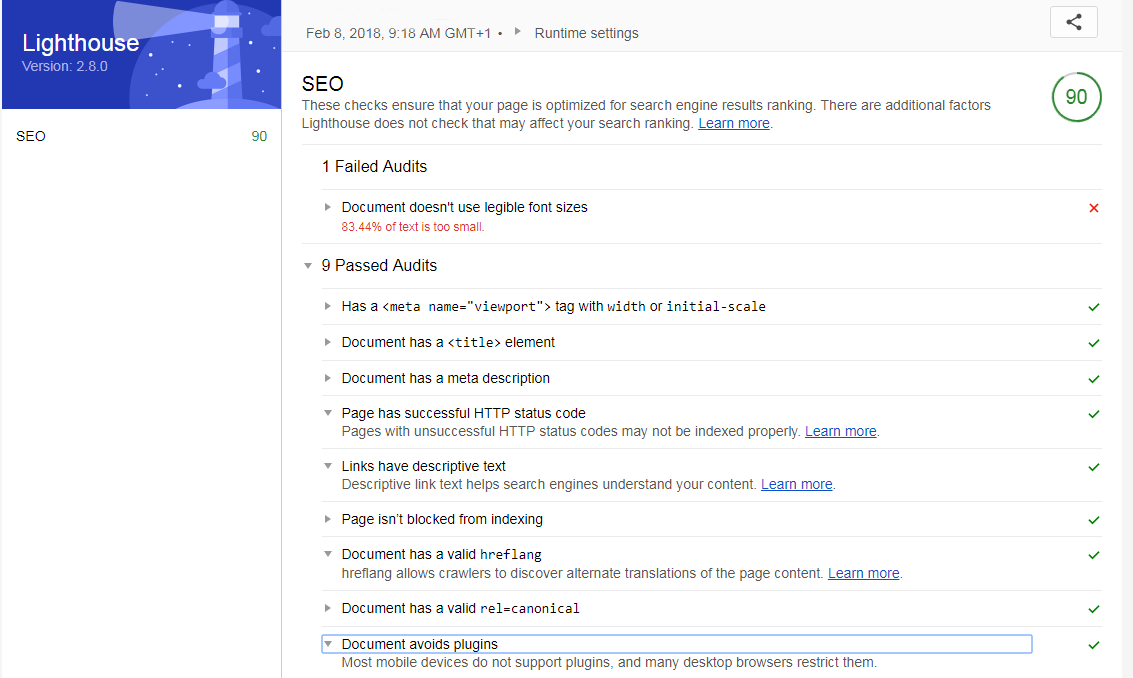Open the SEO description Learn more link
Image resolution: width=1133 pixels, height=678 pixels.
[733, 123]
